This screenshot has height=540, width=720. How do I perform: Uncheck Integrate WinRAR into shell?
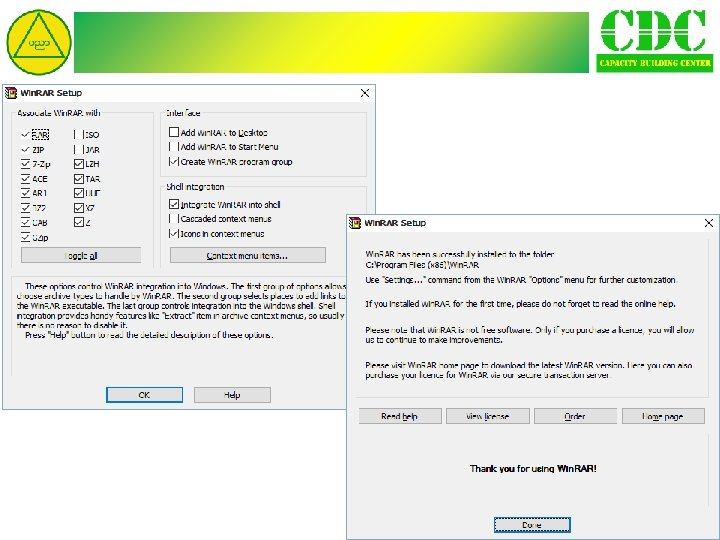coord(174,204)
